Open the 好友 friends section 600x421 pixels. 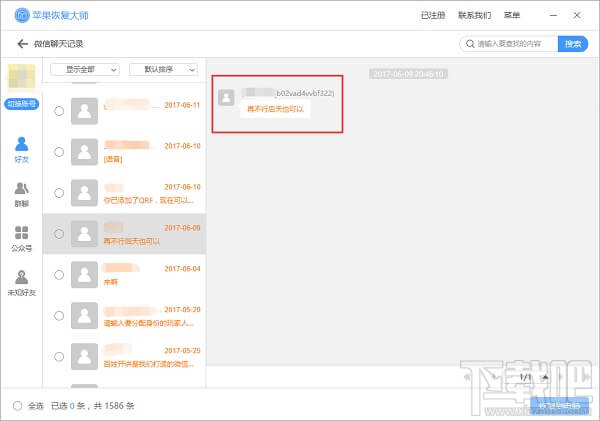coord(21,150)
